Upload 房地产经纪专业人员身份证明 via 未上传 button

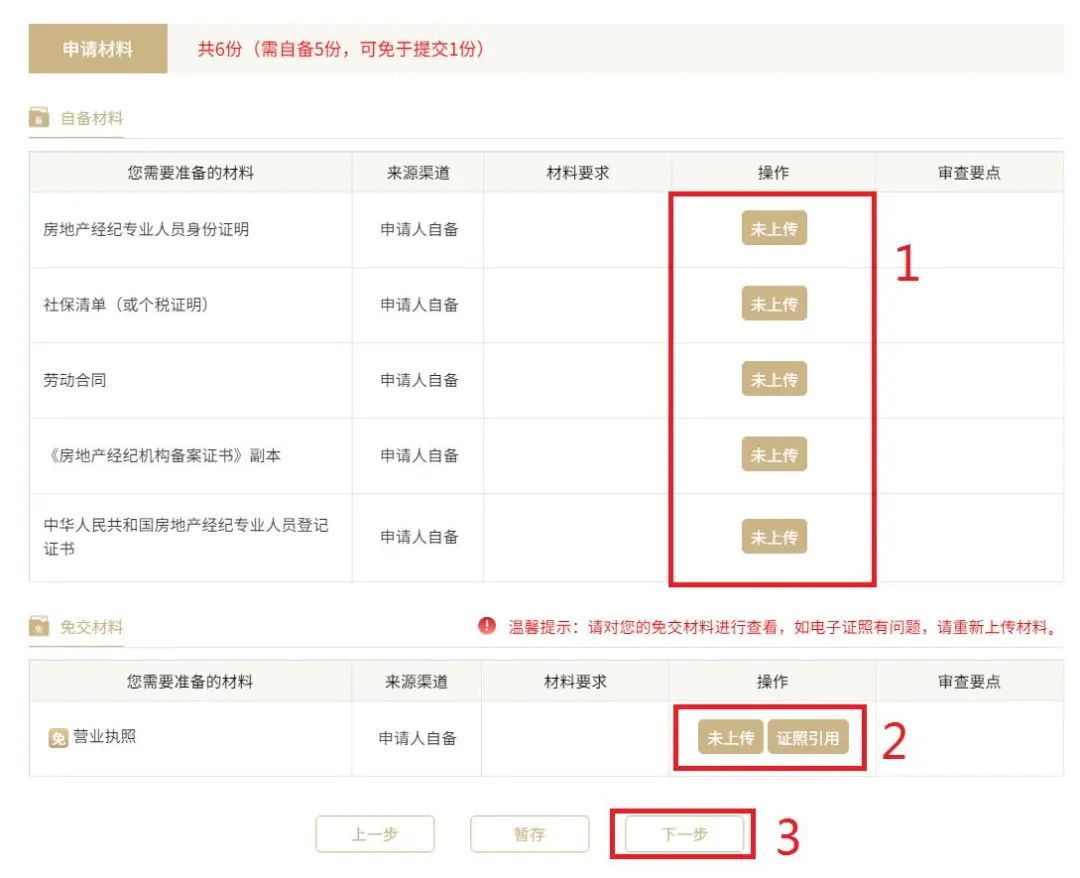(774, 229)
